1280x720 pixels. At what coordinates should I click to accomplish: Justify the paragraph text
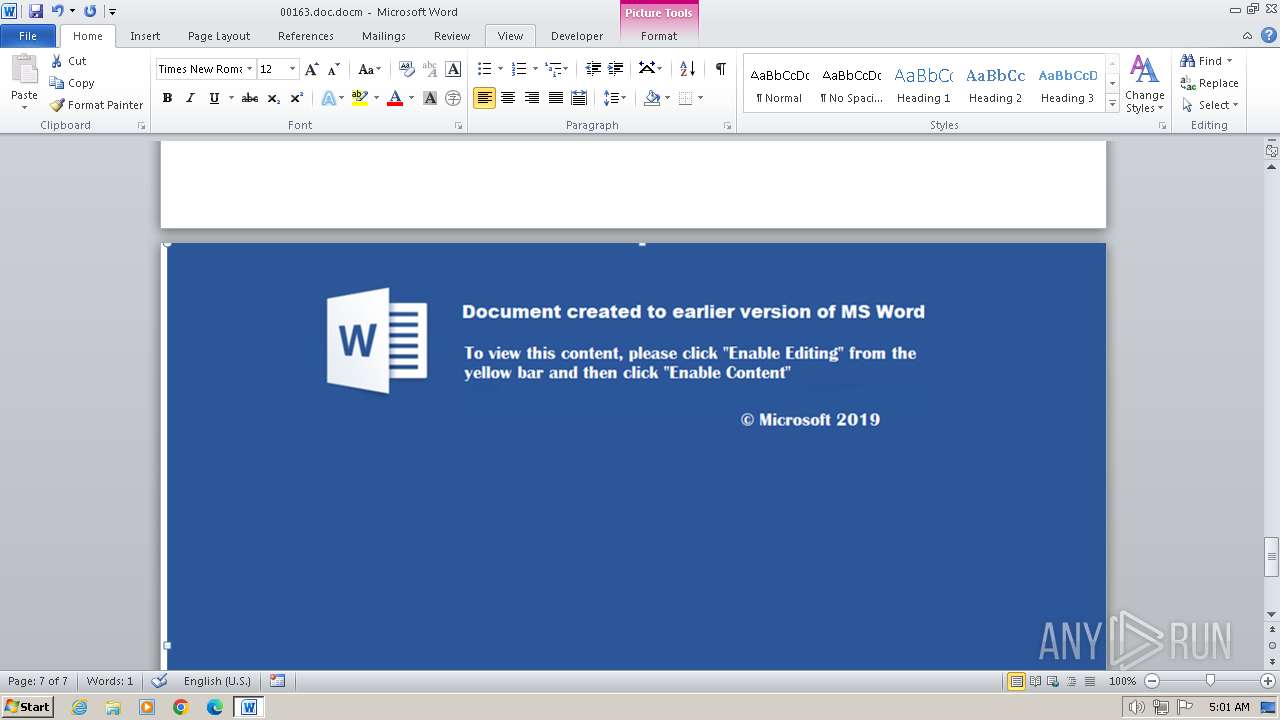click(x=555, y=98)
